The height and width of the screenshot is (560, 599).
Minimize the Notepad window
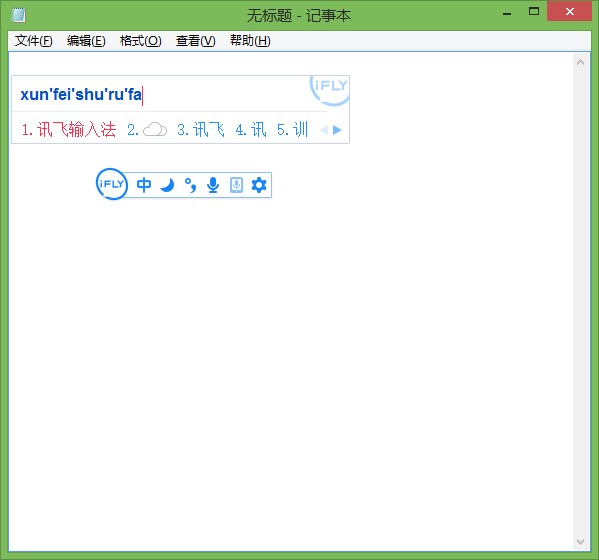pos(507,13)
